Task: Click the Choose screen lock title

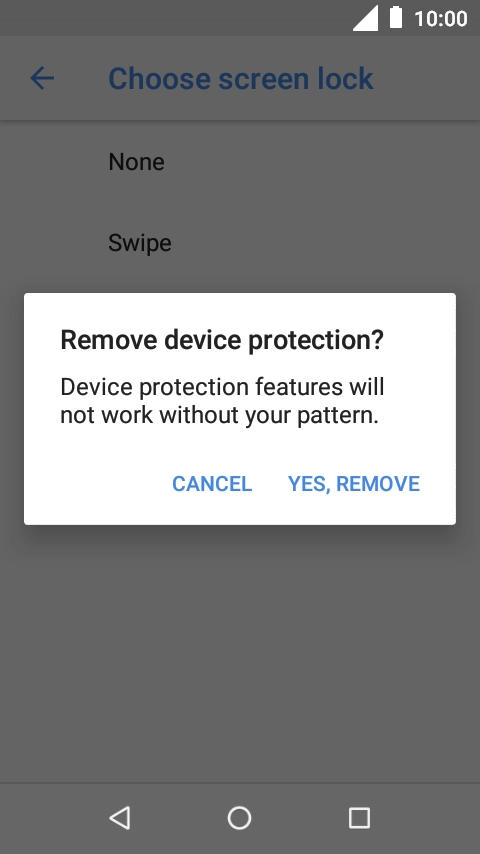Action: (x=241, y=78)
